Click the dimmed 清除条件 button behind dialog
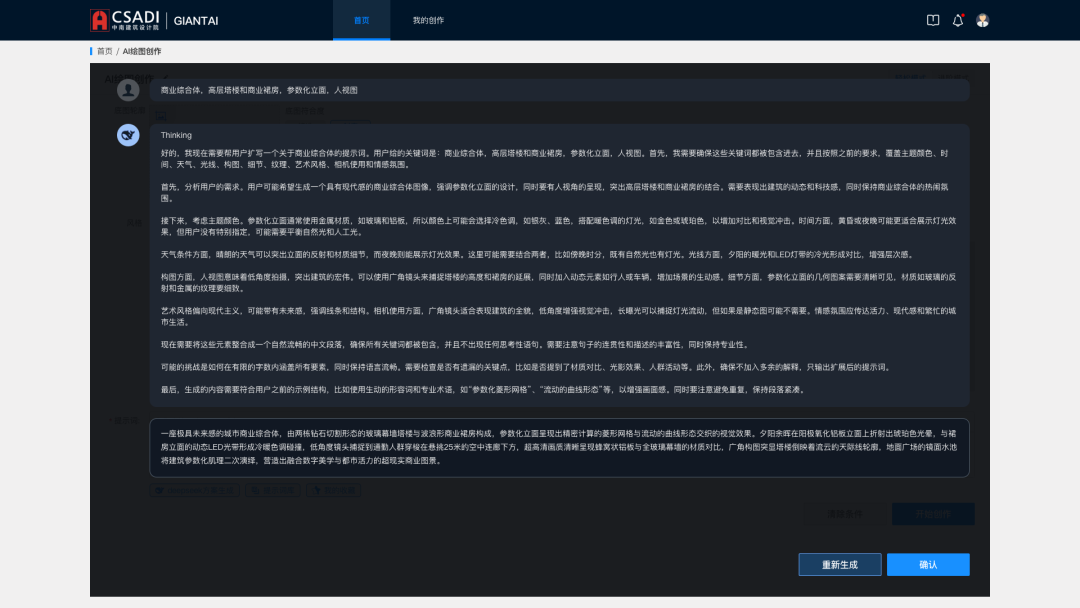Viewport: 1080px width, 608px height. [x=844, y=514]
